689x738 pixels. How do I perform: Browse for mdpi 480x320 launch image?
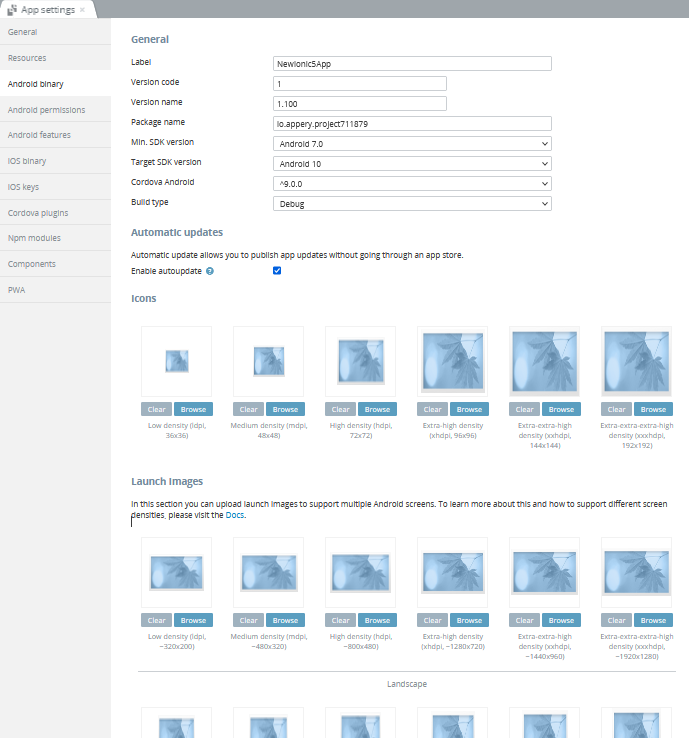[285, 620]
